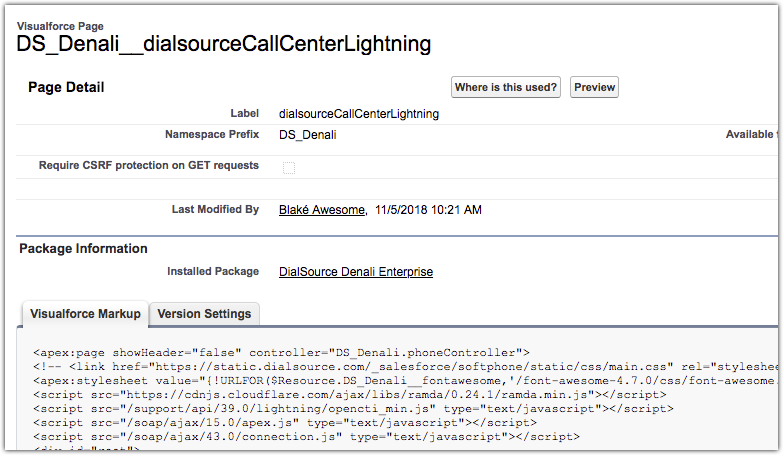Viewport: 783px width, 455px height.
Task: Click the Namespace Prefix label
Action: coord(212,134)
